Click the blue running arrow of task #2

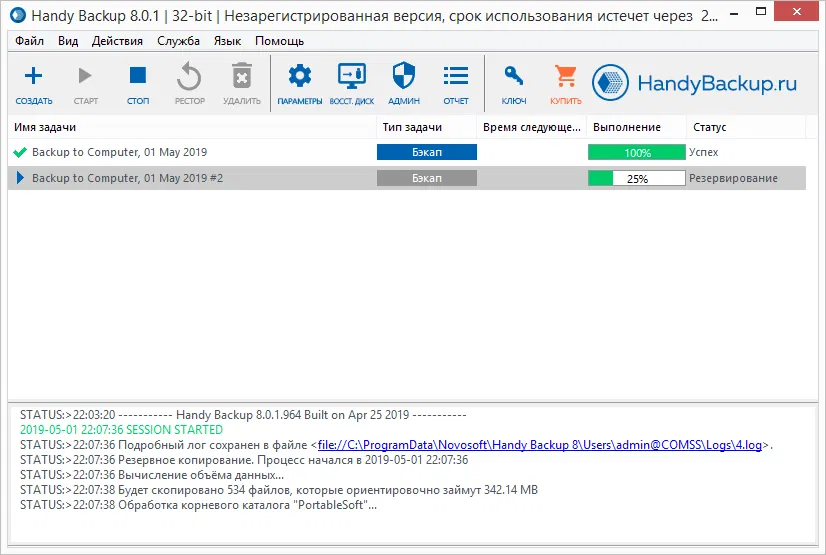point(20,178)
